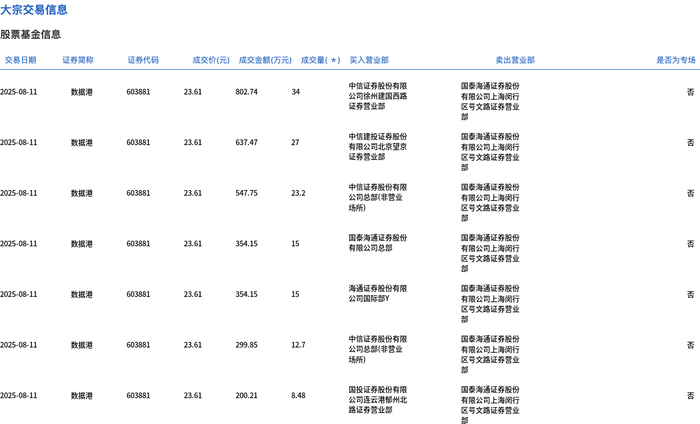Click 354.15 in the 国泰海通证券总部 buyer row
The width and height of the screenshot is (700, 424).
click(247, 244)
